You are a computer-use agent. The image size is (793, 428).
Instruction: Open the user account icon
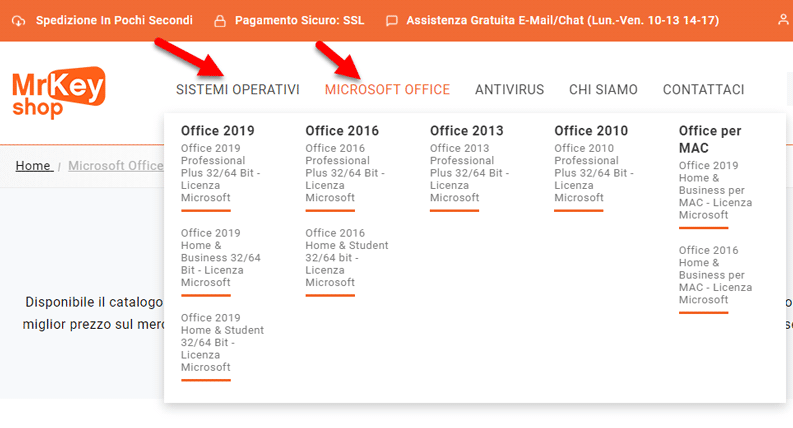783,20
